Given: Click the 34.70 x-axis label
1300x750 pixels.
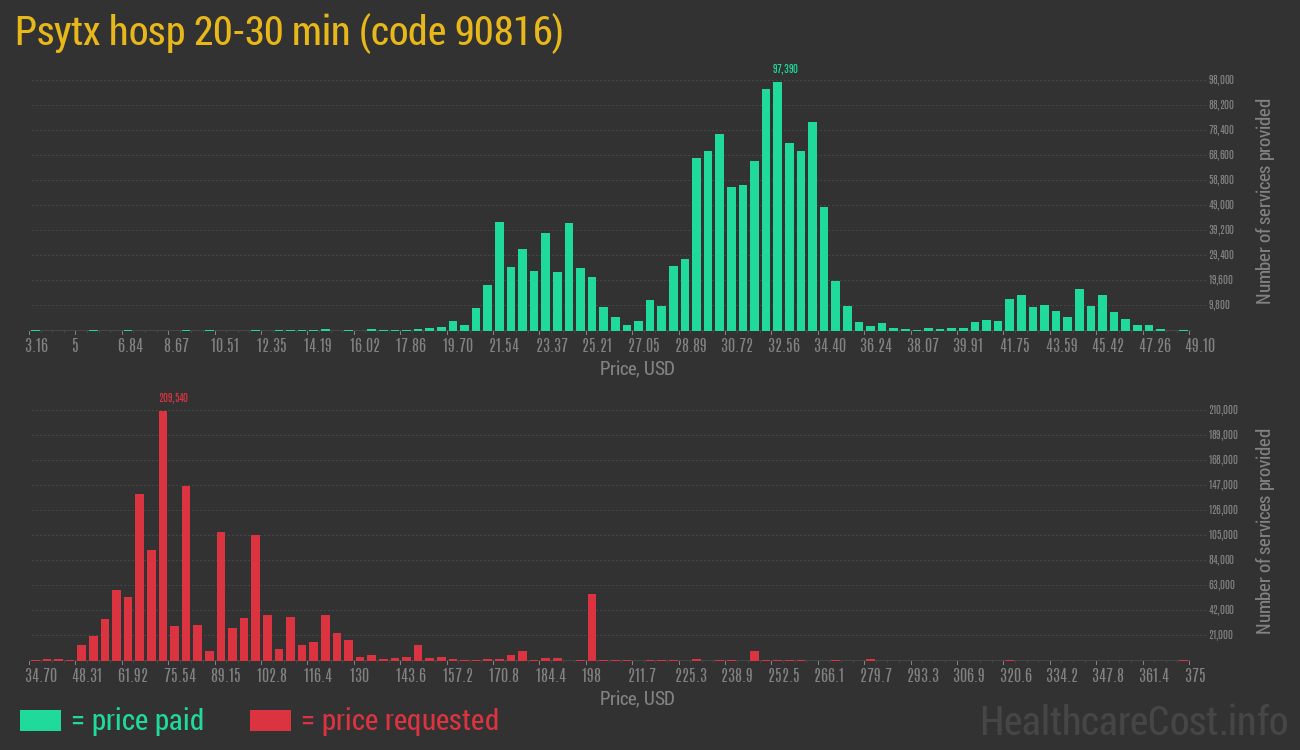Looking at the screenshot, I should [x=41, y=676].
